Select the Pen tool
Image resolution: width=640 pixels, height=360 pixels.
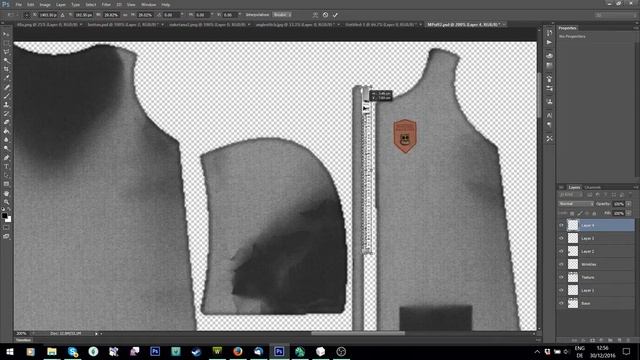tap(6, 158)
